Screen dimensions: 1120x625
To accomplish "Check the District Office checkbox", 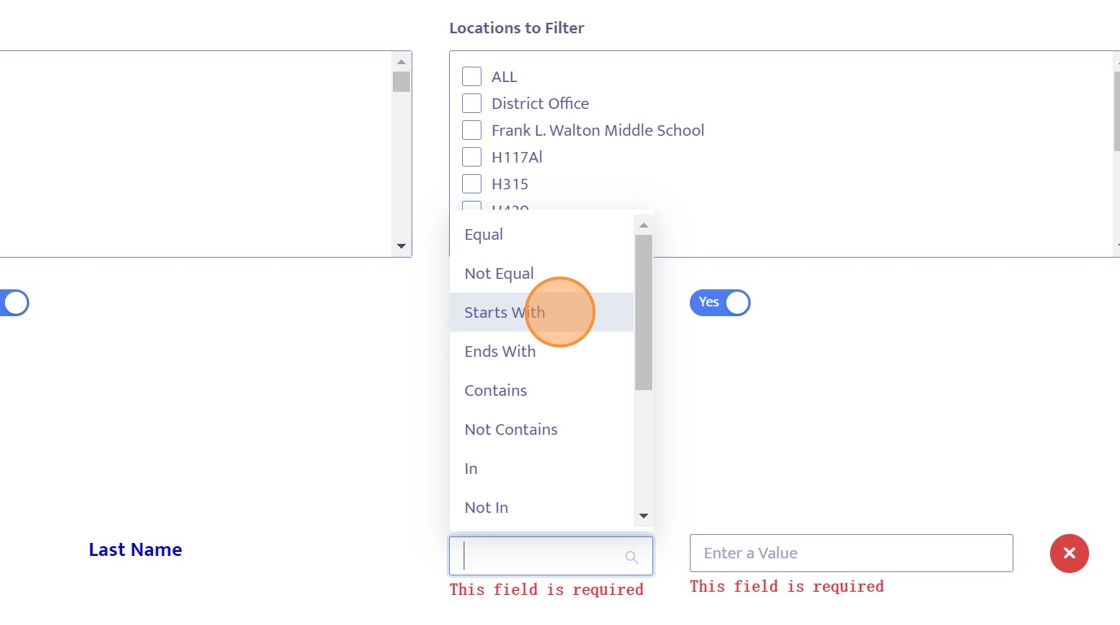I will [472, 103].
